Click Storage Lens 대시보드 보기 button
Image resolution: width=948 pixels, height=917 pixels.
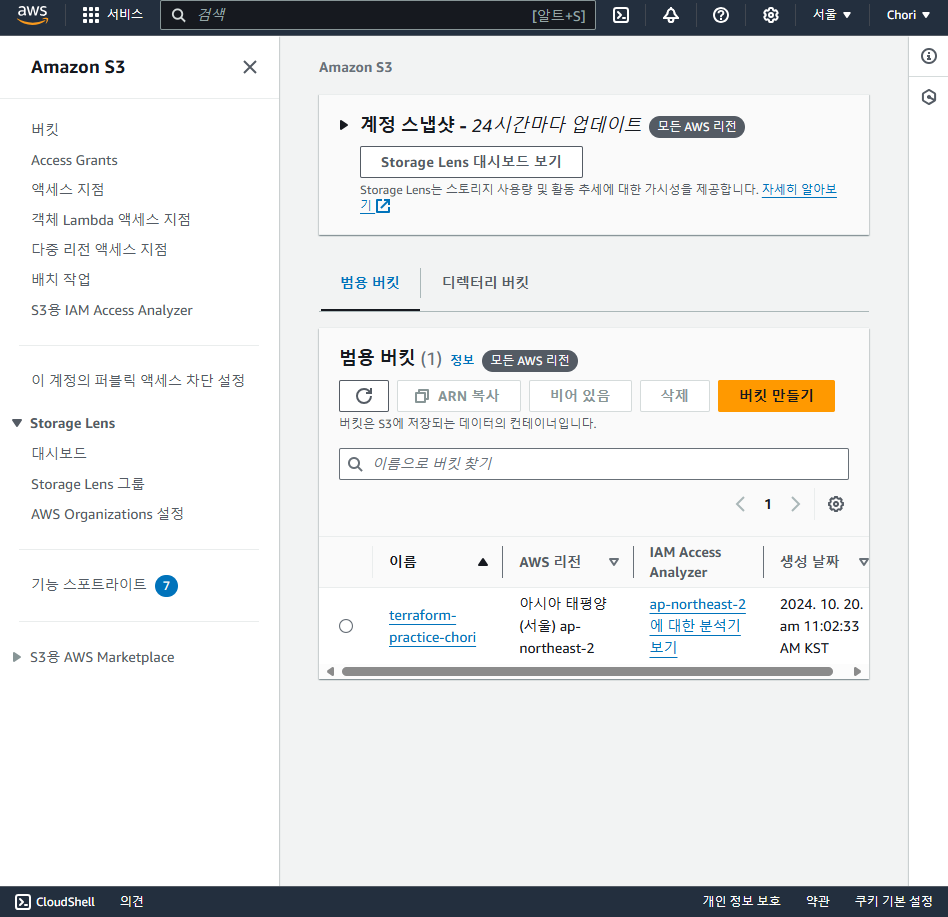pyautogui.click(x=472, y=162)
